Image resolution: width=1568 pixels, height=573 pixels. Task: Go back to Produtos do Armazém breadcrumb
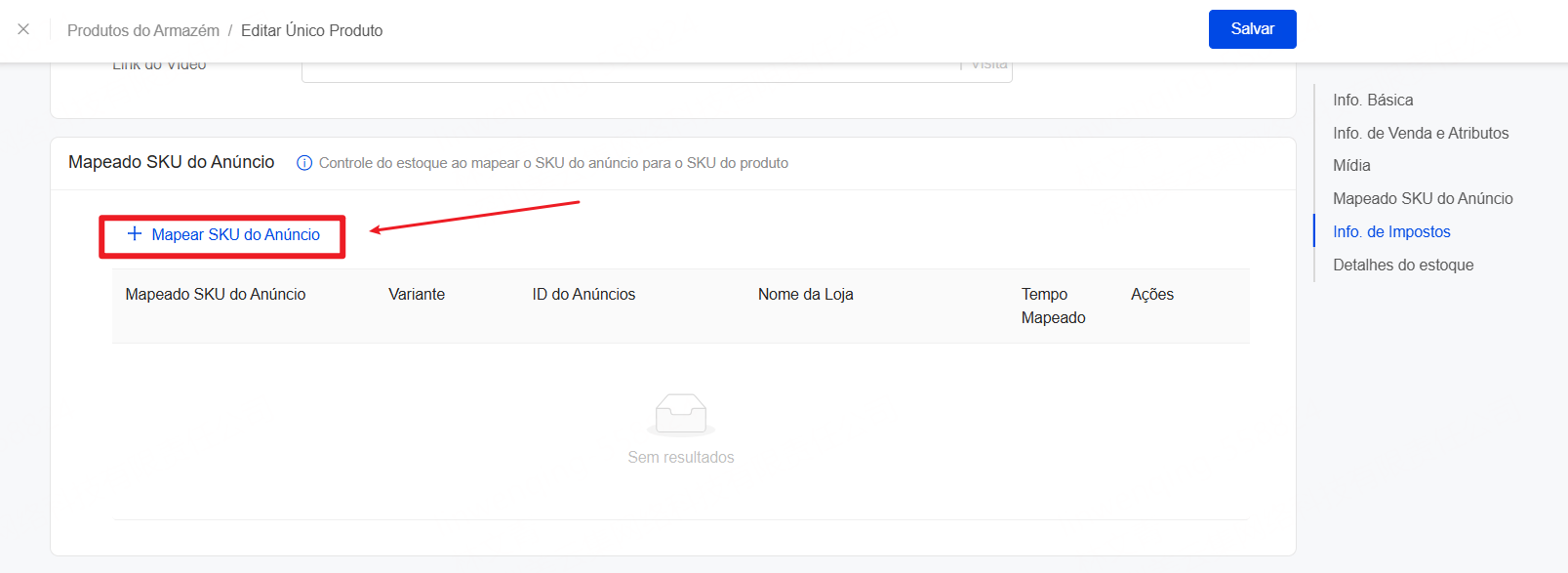[x=142, y=30]
